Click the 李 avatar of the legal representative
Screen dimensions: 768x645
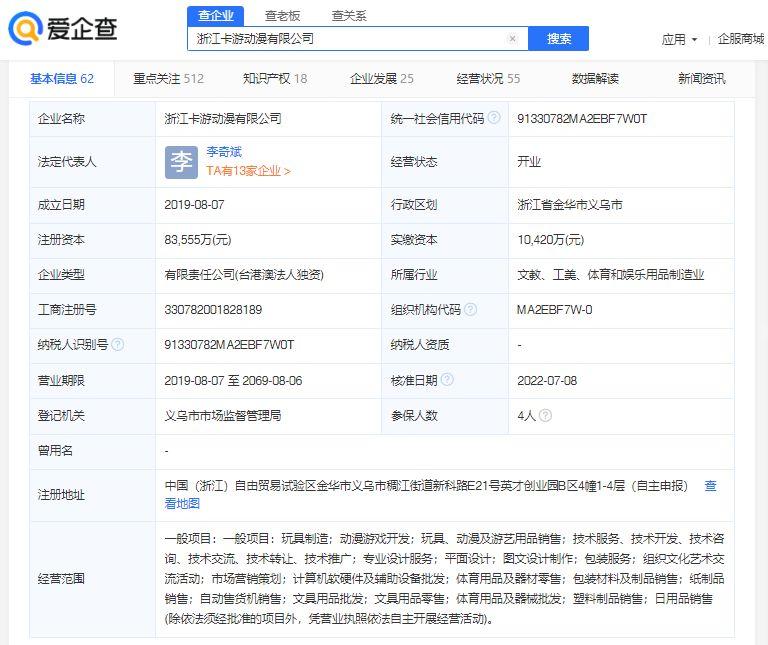(x=181, y=162)
